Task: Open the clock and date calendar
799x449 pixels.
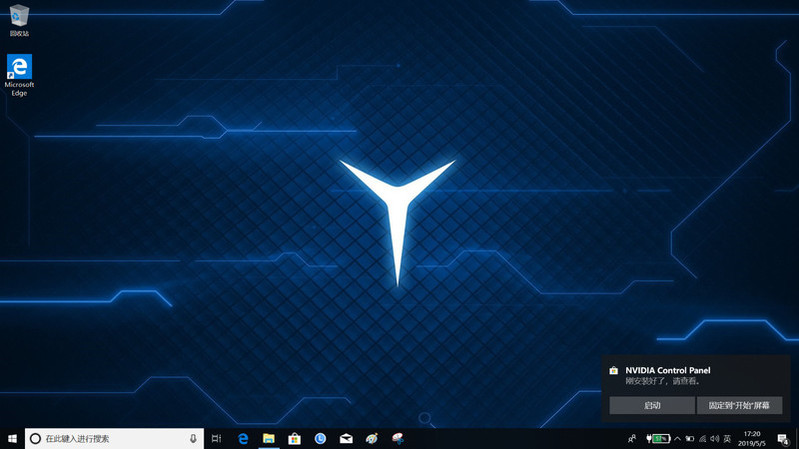Action: pyautogui.click(x=752, y=439)
